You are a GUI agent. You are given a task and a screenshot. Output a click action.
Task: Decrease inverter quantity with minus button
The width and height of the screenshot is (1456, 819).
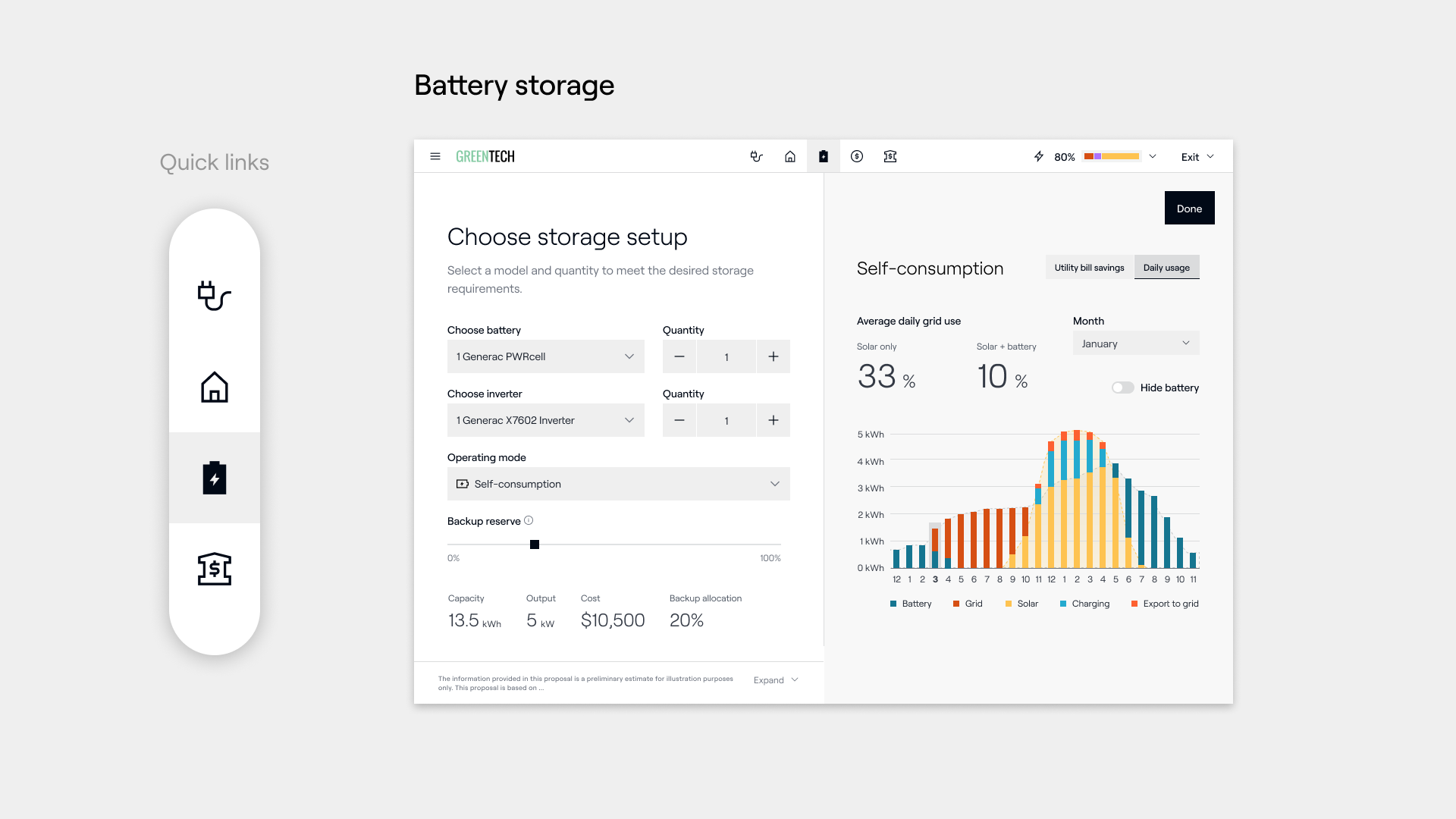point(679,420)
